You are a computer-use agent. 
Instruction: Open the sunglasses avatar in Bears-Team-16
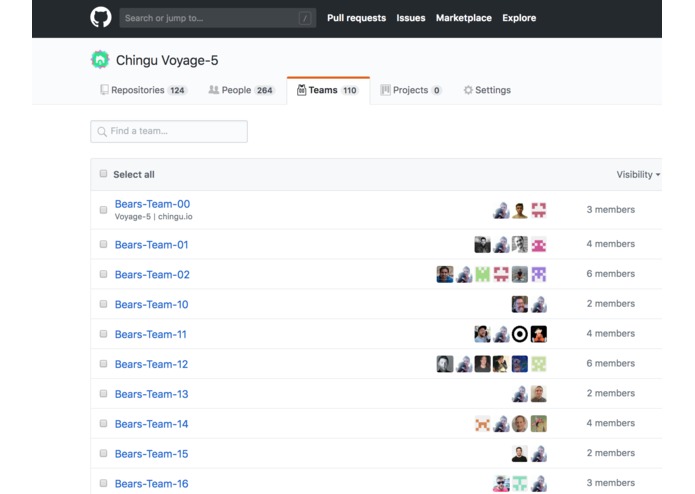[501, 483]
